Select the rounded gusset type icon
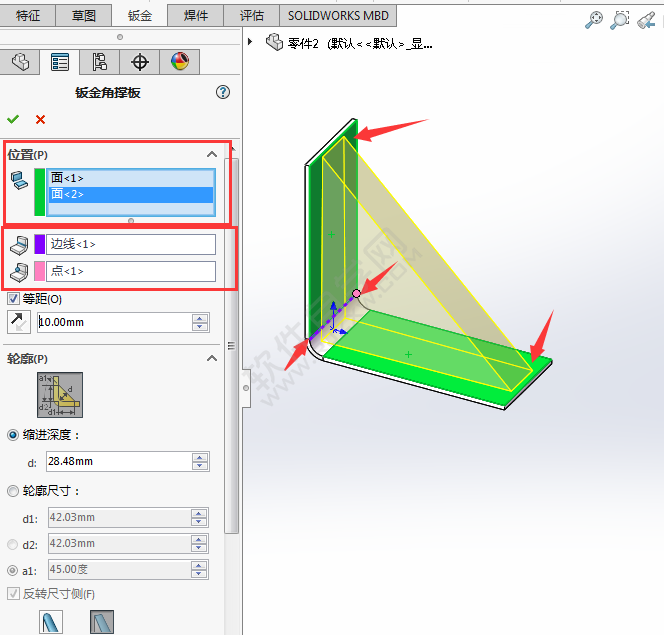 point(51,622)
